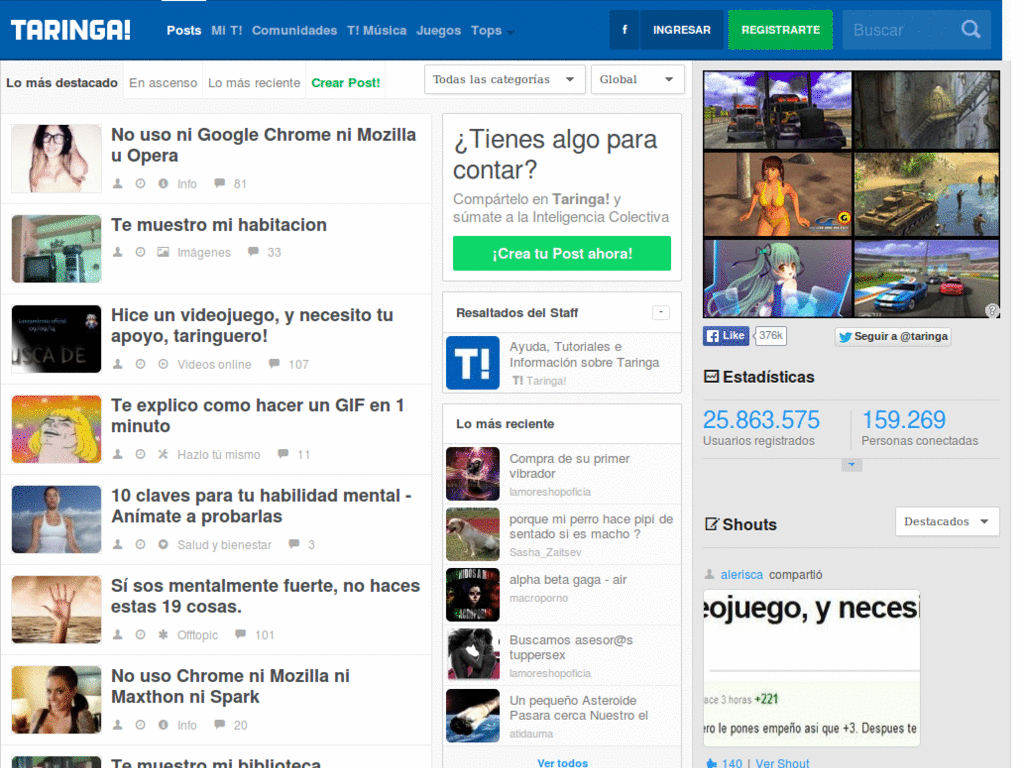The image size is (1024, 768).
Task: Click ¡Crea tu Post ahora! button
Action: click(562, 253)
